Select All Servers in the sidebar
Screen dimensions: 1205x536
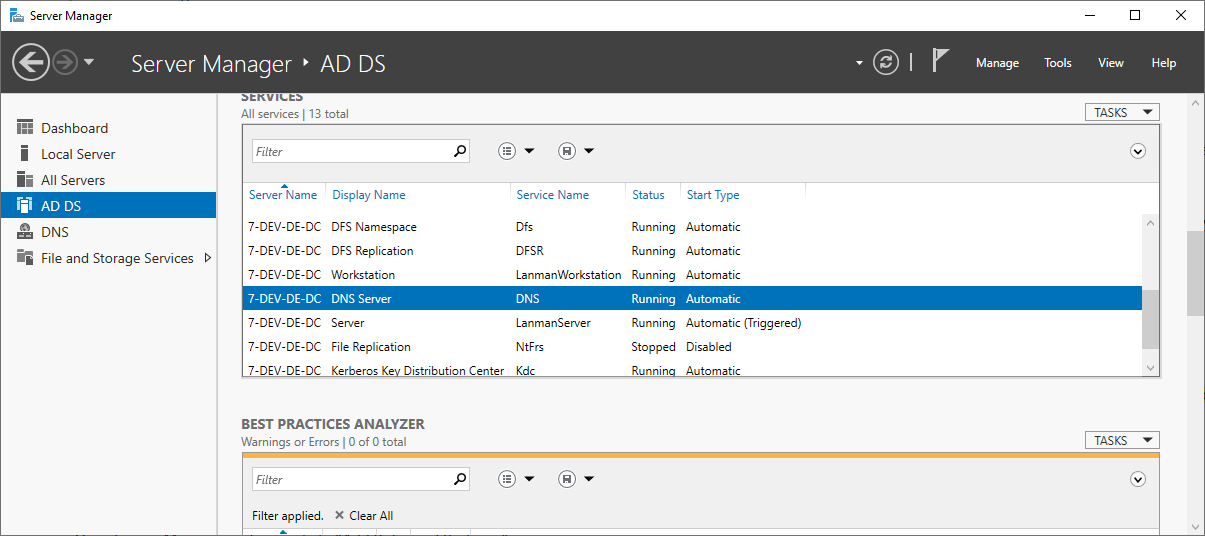[108, 180]
